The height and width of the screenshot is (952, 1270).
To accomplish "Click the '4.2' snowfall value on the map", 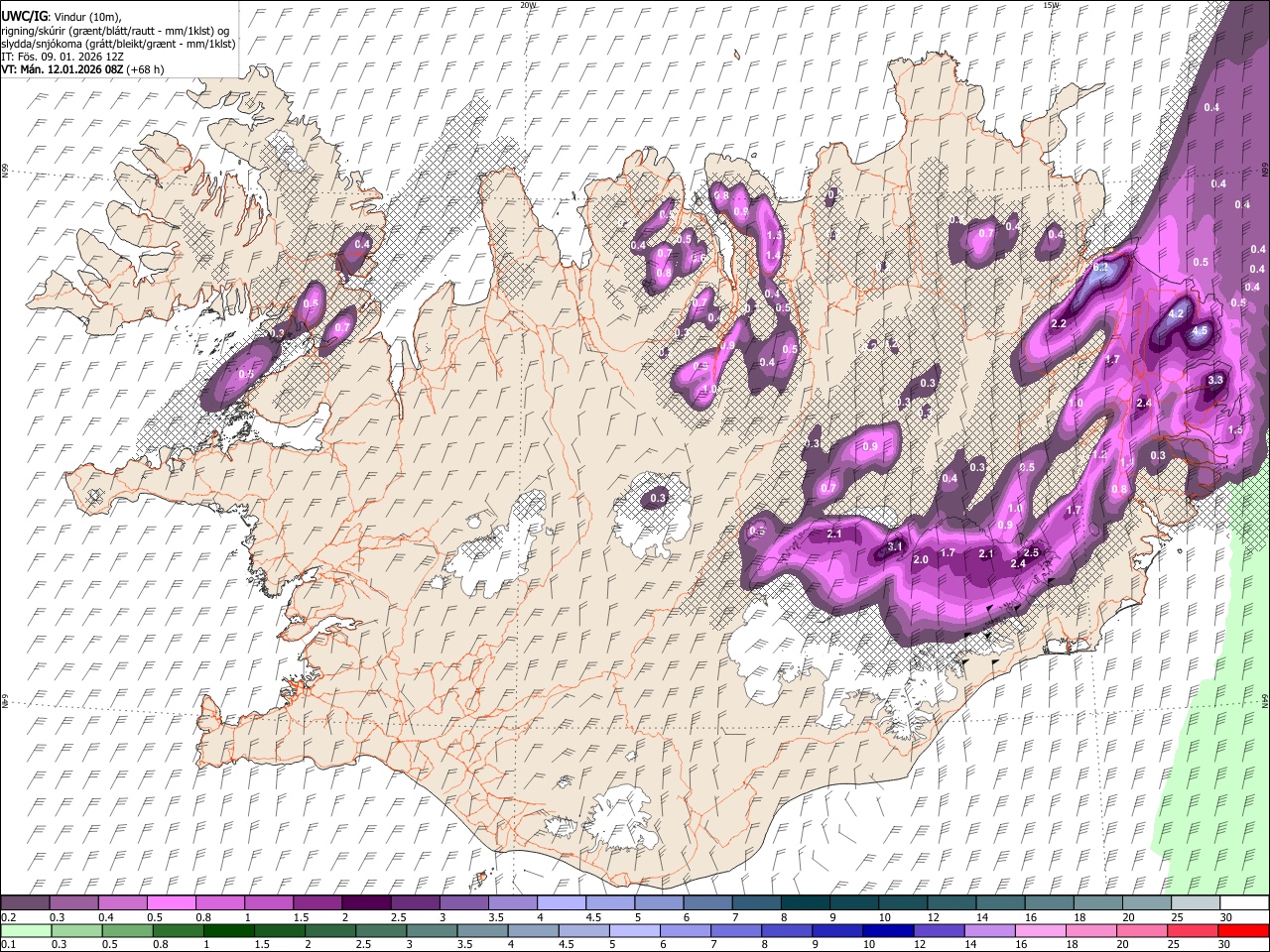I will point(1177,313).
